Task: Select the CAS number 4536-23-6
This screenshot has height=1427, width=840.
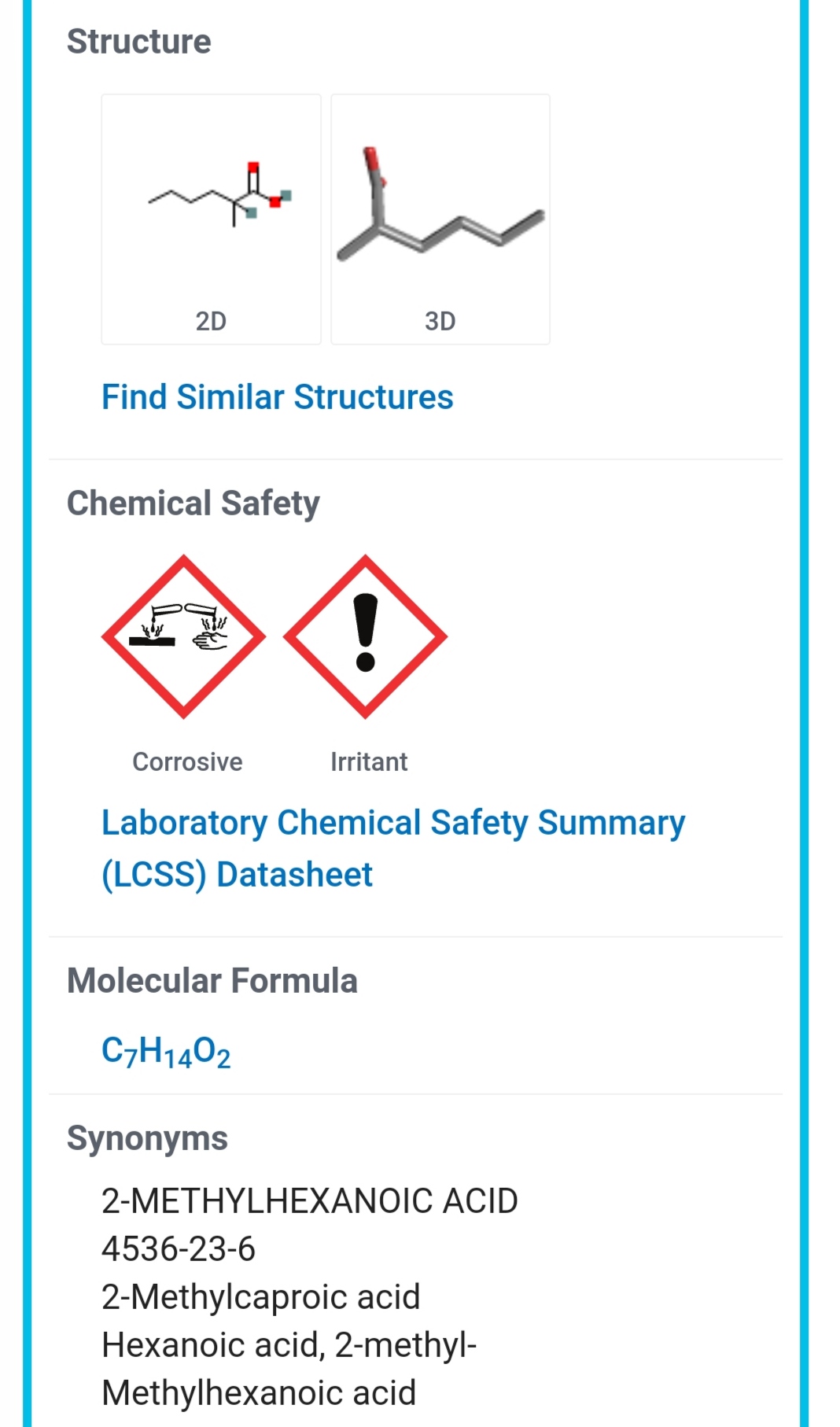Action: (179, 1249)
